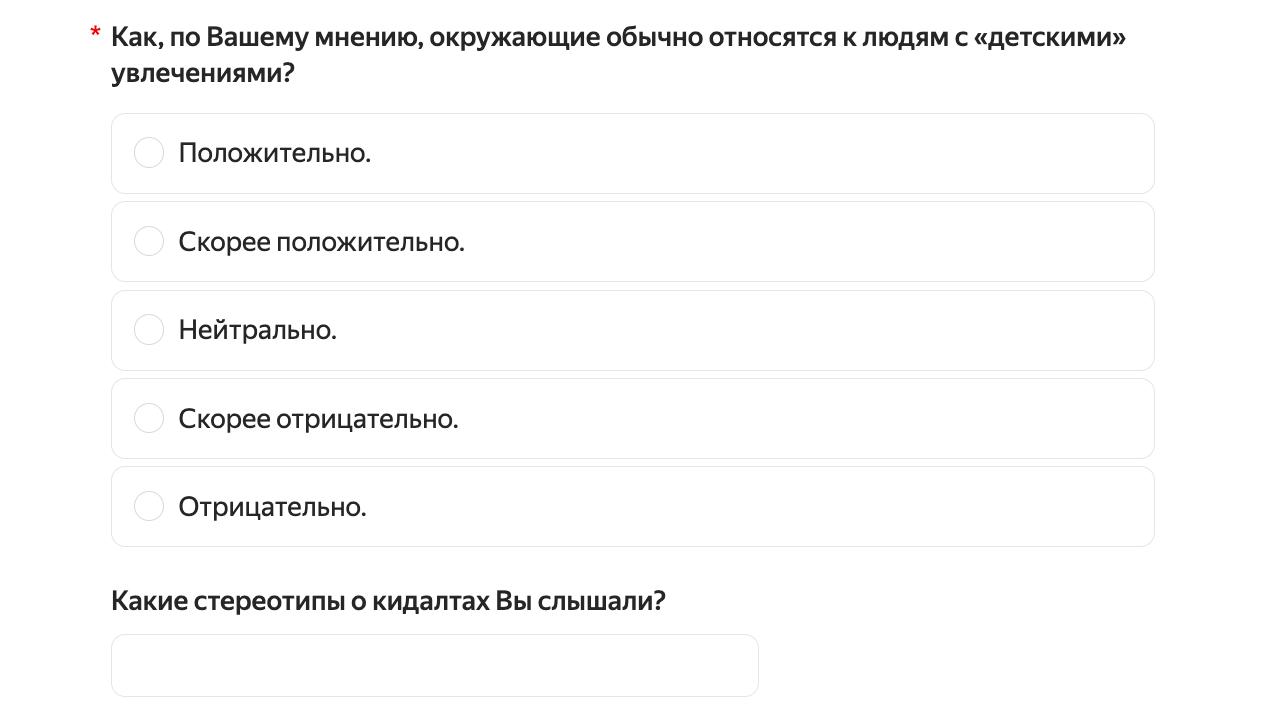Click the word 'увлечениями?' in the question heading

[203, 74]
